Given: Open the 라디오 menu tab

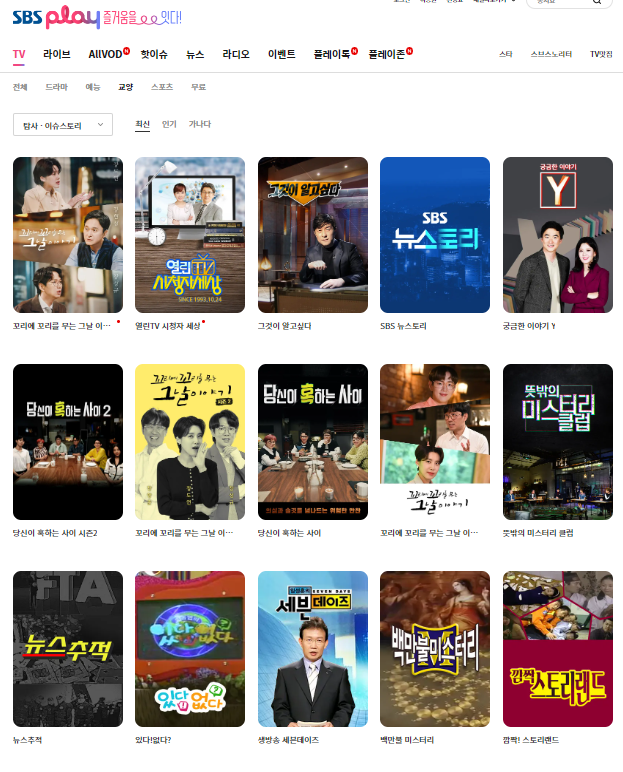Looking at the screenshot, I should pos(236,54).
